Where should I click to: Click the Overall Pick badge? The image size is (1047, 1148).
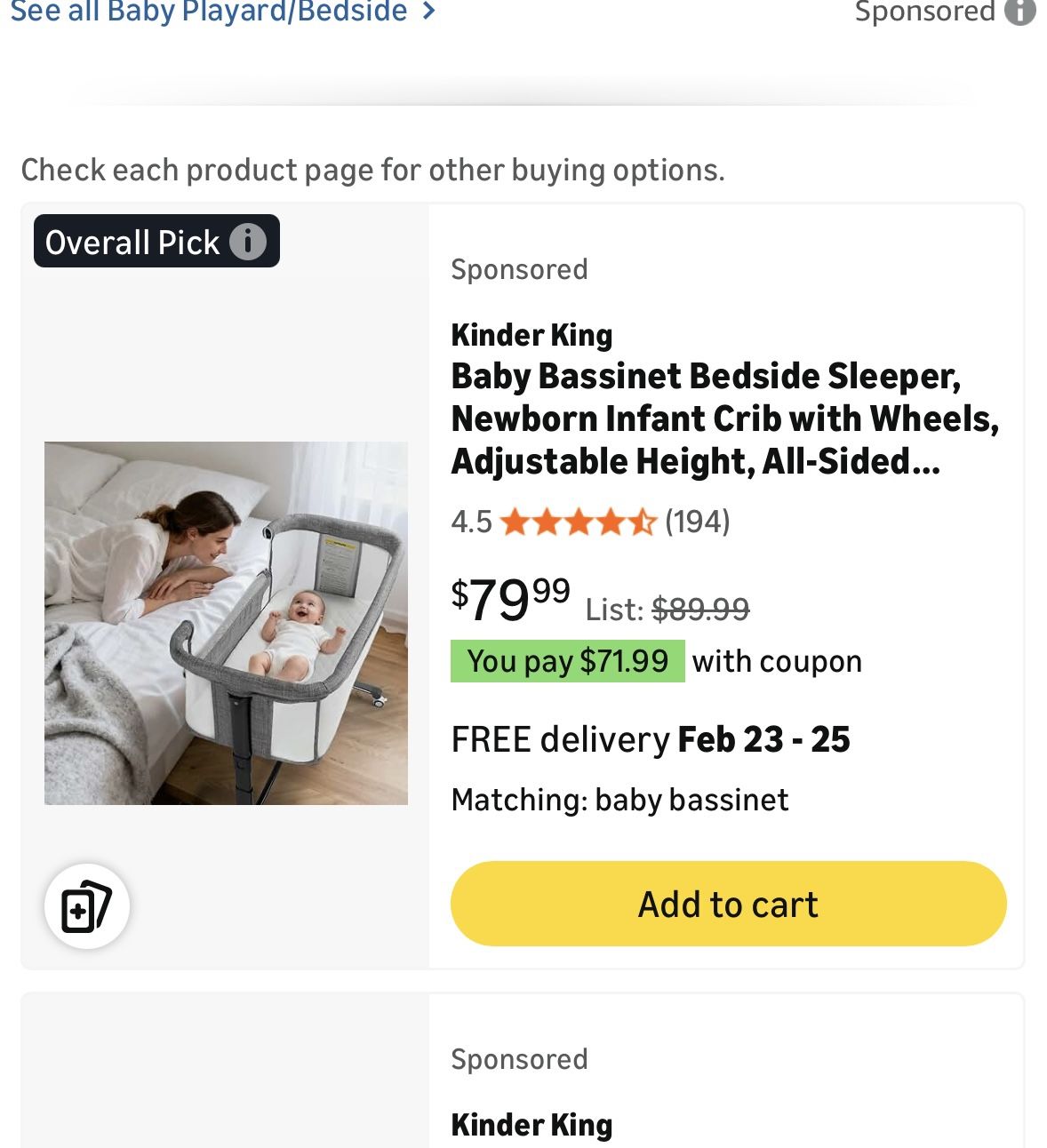[133, 242]
